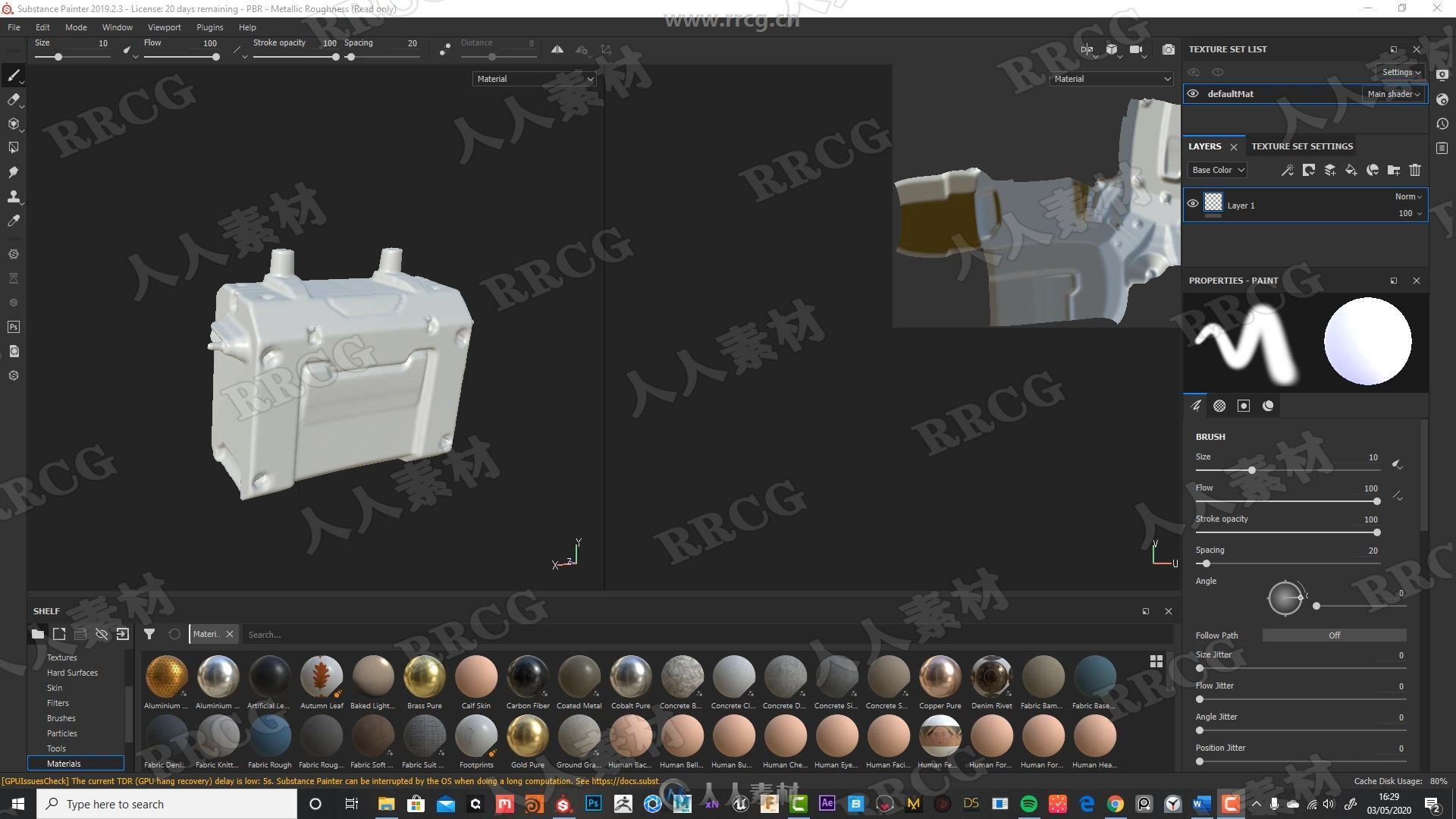Close the Layers tab
The width and height of the screenshot is (1456, 819).
click(1233, 146)
